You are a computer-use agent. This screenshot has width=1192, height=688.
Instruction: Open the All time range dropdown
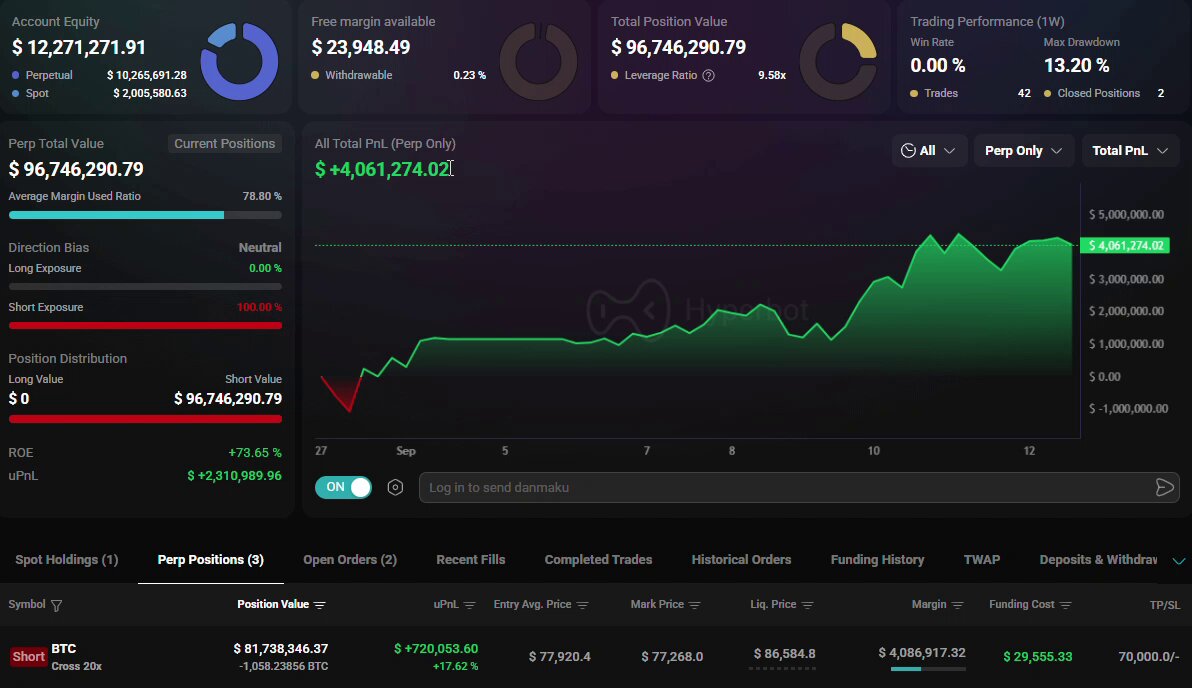click(928, 151)
